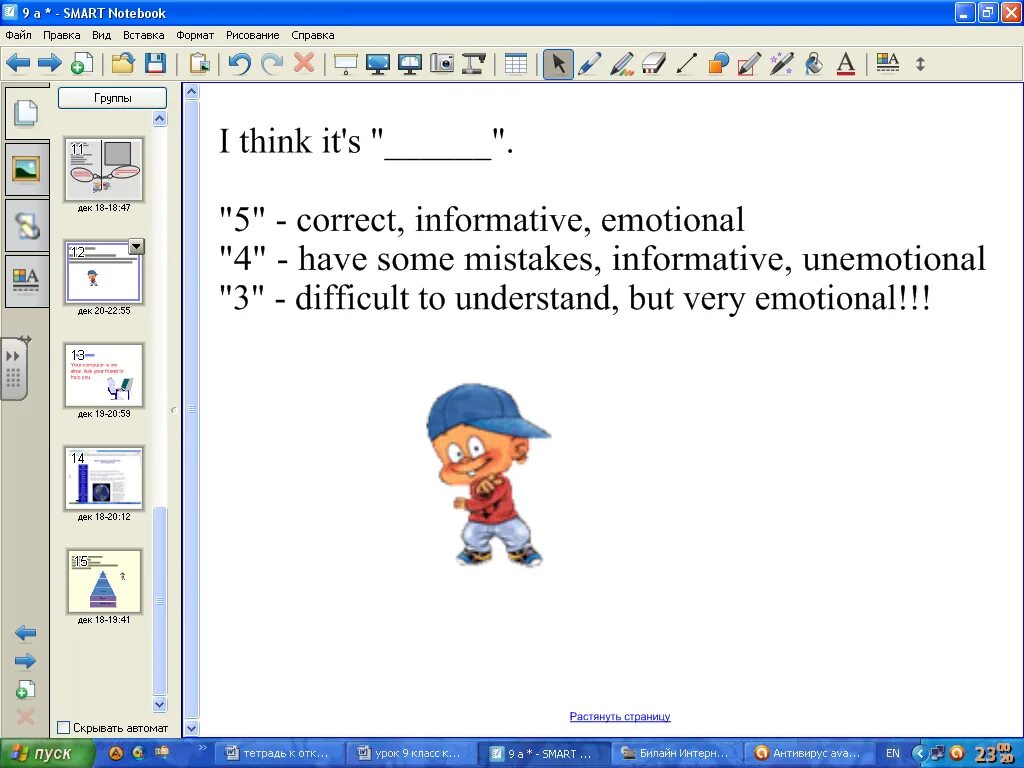The width and height of the screenshot is (1024, 768).
Task: Select the Eraser tool
Action: tap(654, 63)
